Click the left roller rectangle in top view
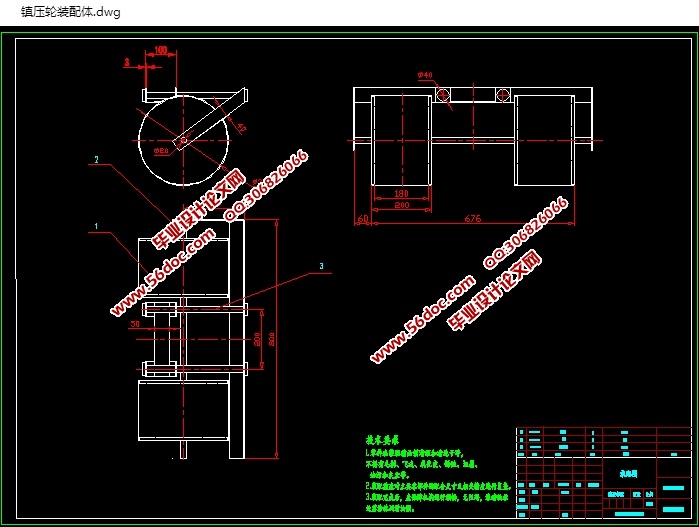 pyautogui.click(x=401, y=139)
